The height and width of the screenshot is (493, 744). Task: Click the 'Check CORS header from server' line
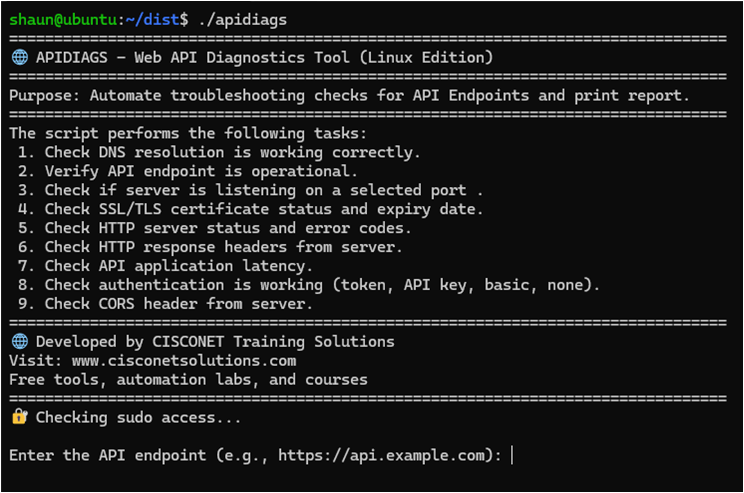coord(178,304)
